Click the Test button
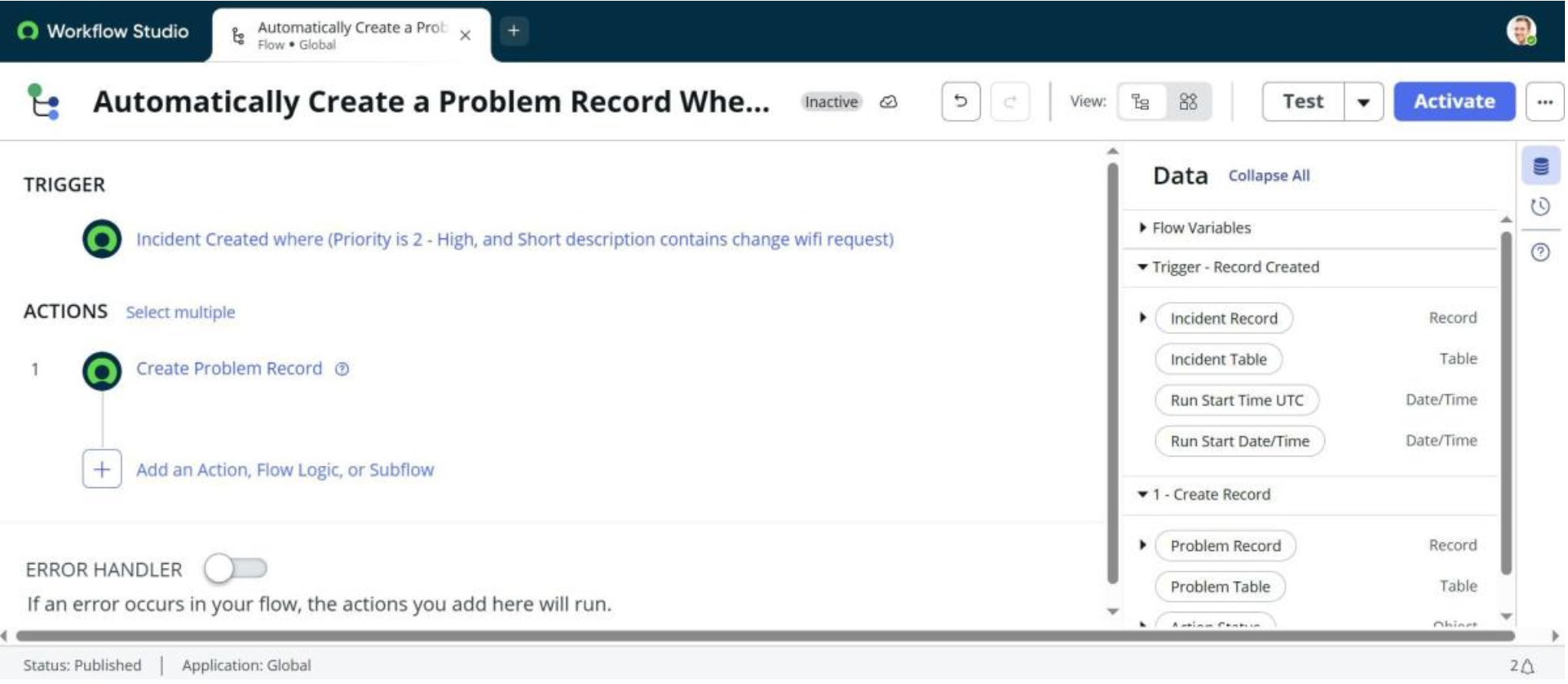 pyautogui.click(x=1304, y=101)
